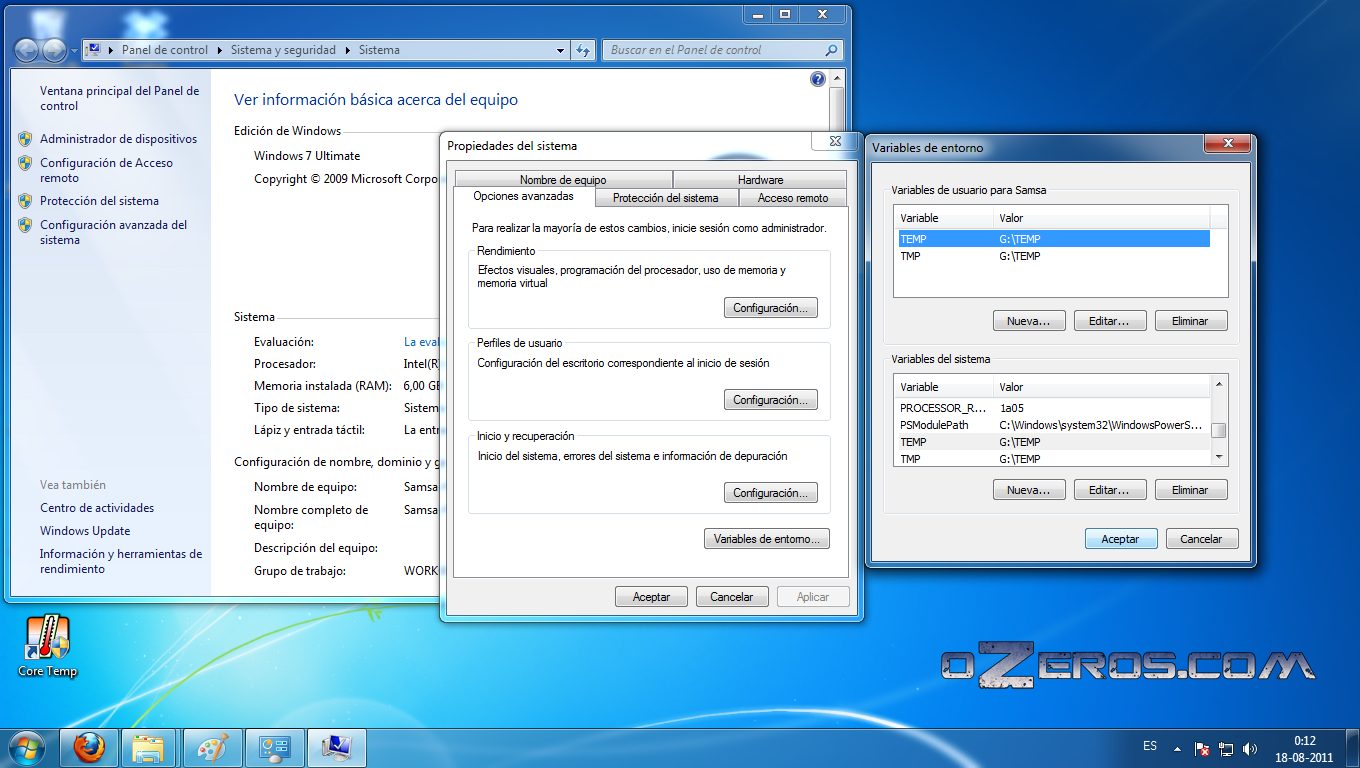
Task: Switch to the Hardware tab
Action: click(760, 180)
